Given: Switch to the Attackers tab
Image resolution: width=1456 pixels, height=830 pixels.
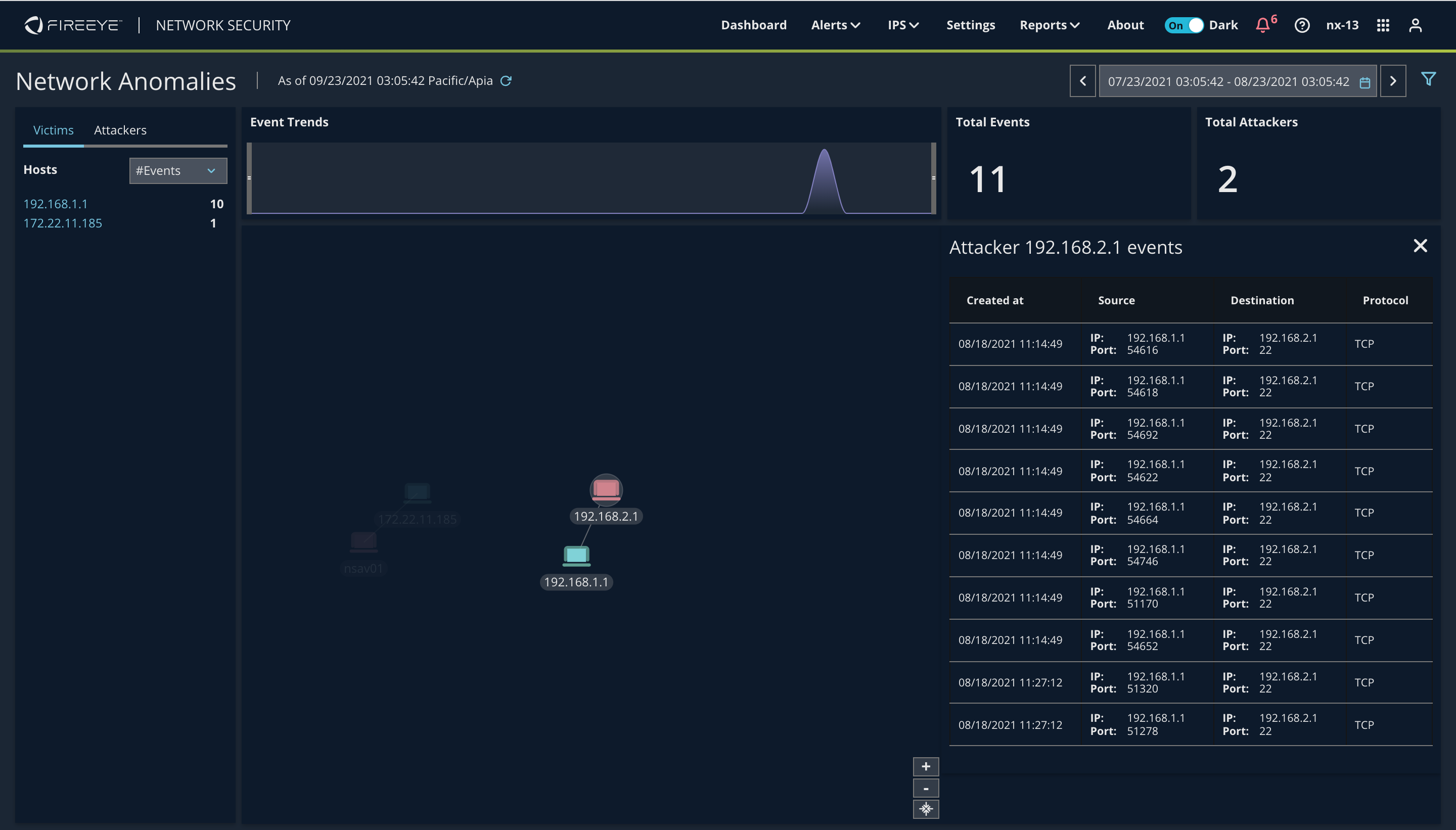Looking at the screenshot, I should tap(120, 130).
